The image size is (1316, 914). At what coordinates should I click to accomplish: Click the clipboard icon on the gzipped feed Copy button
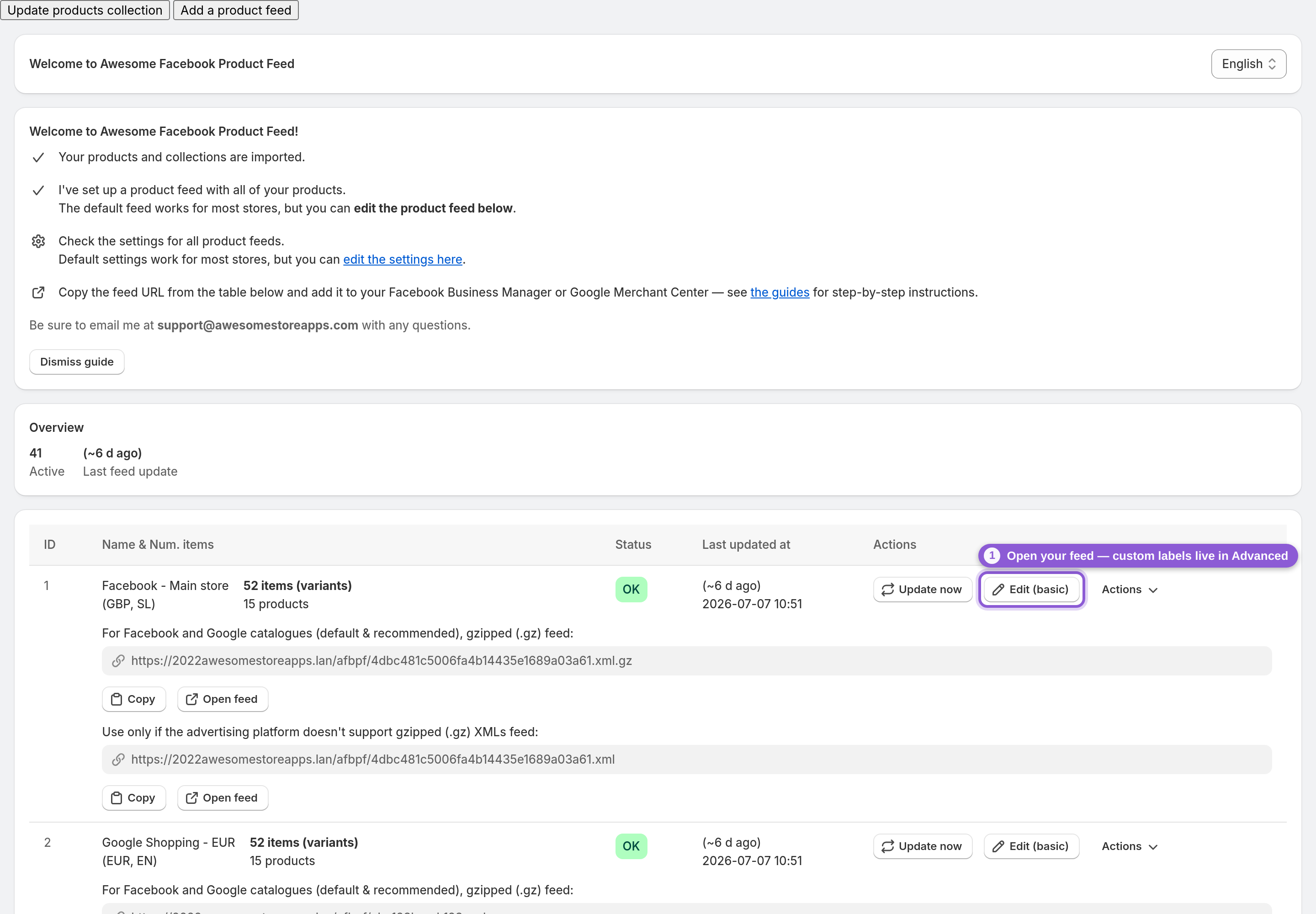point(116,699)
